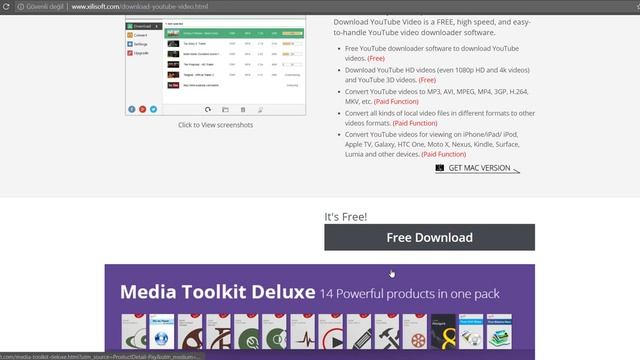
Task: Open the pencil product box
Action: 359,331
